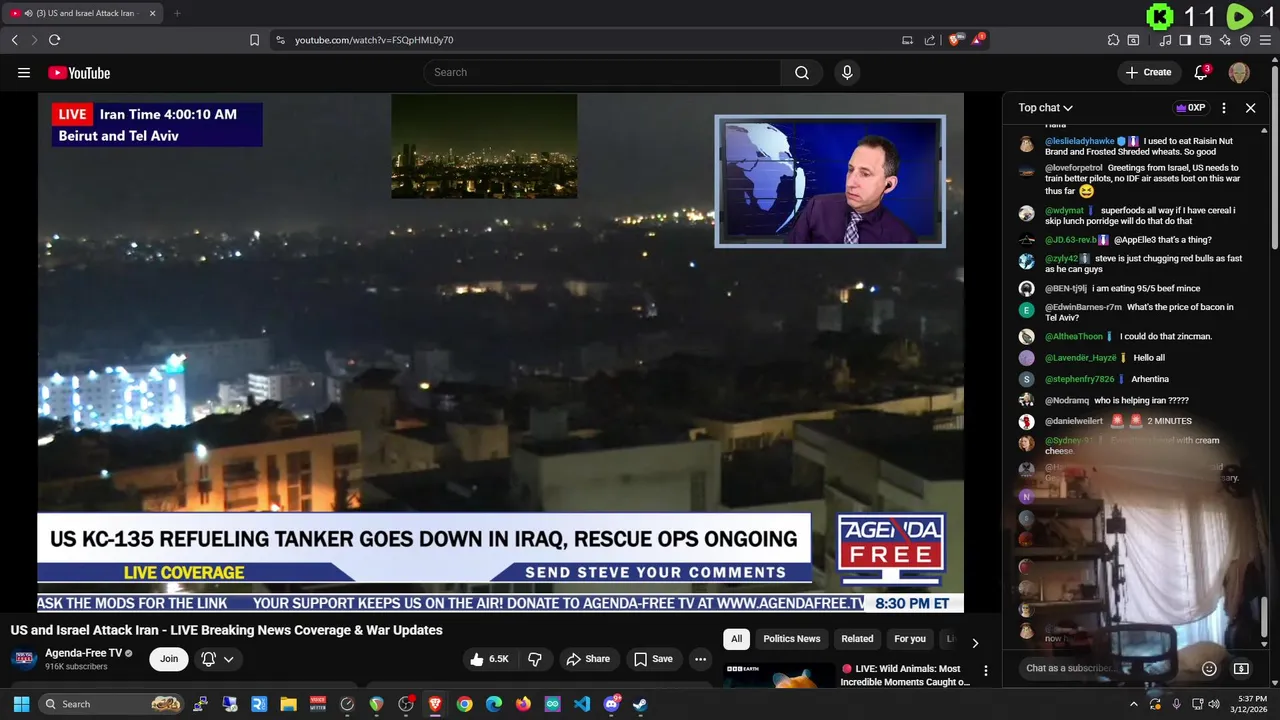Share this page from the address bar
Image resolution: width=1280 pixels, height=720 pixels.
[x=930, y=40]
